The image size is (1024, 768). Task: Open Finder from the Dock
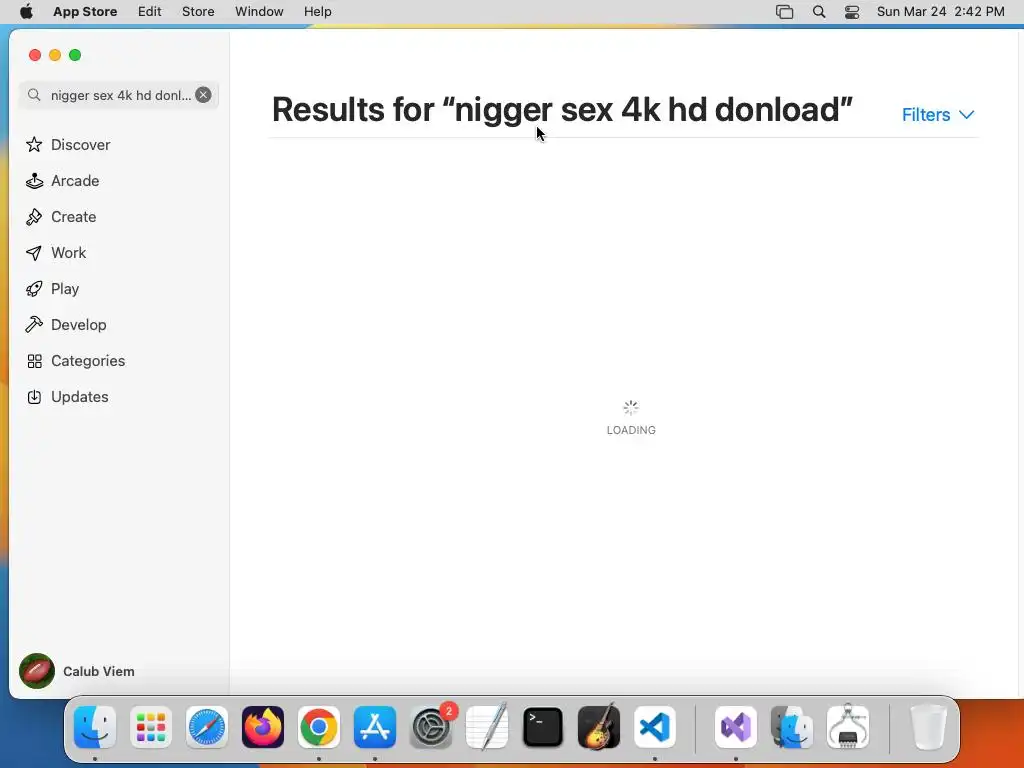[x=95, y=727]
